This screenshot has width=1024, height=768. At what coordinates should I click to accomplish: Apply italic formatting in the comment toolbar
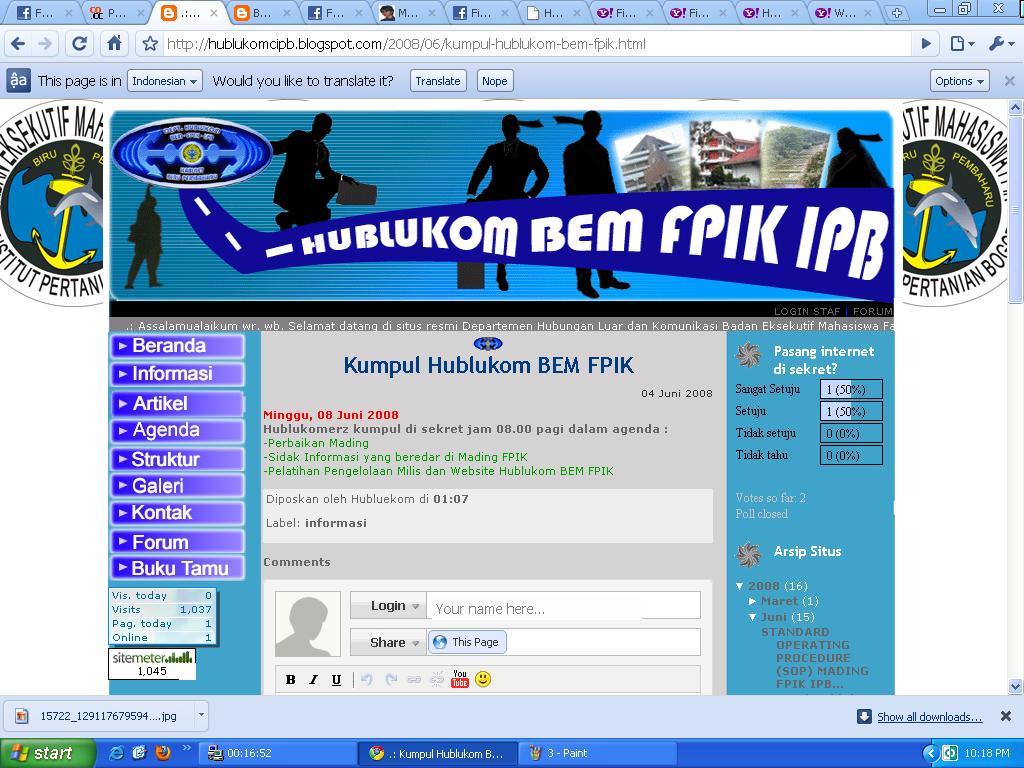click(x=313, y=679)
